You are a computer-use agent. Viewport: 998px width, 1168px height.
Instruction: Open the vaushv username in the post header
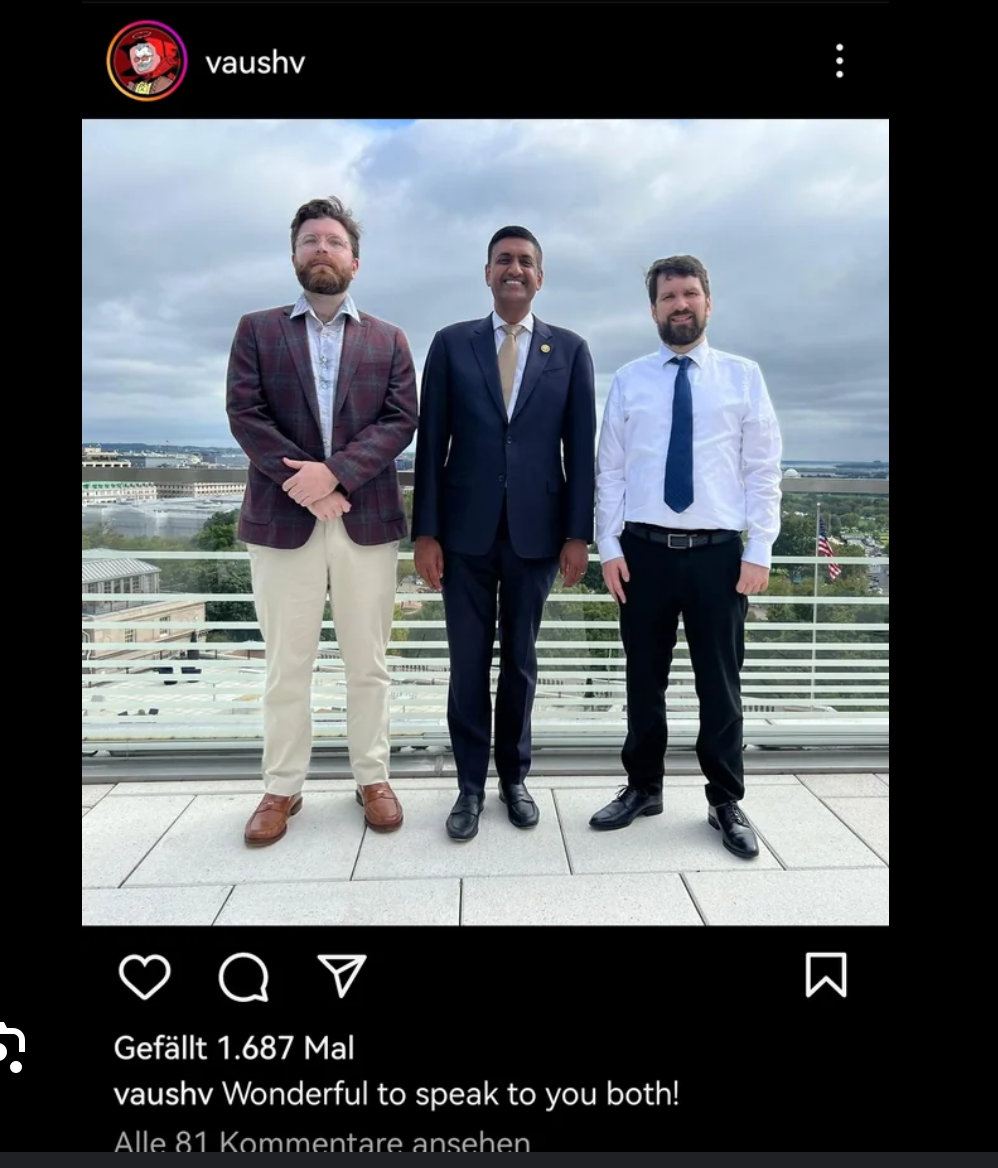point(255,63)
